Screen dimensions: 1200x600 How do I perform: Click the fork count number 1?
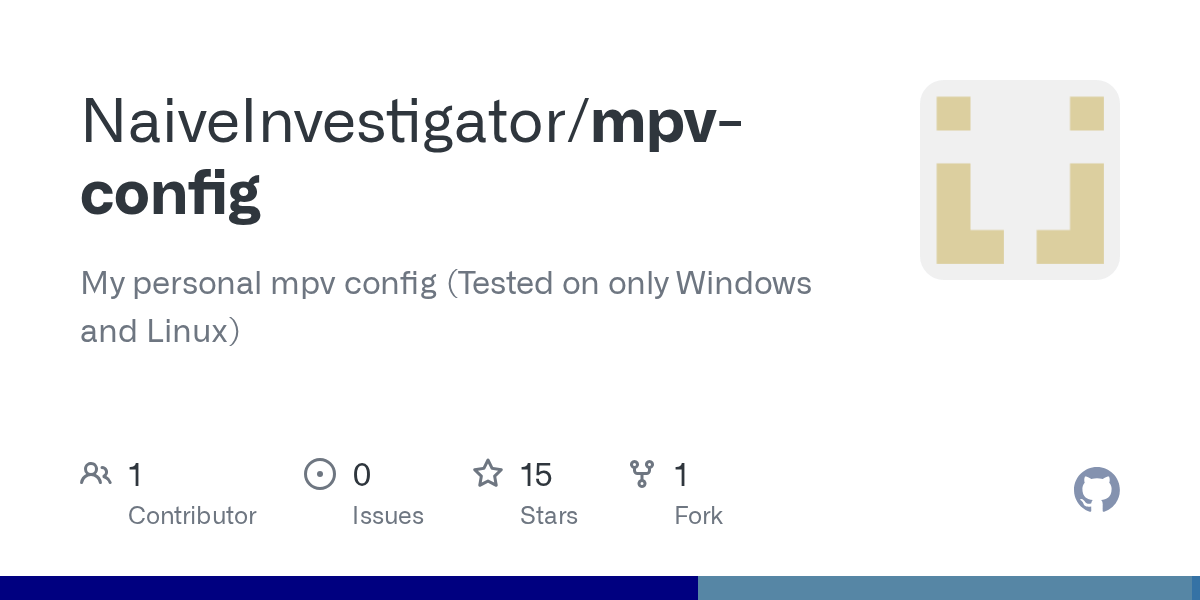(x=681, y=475)
